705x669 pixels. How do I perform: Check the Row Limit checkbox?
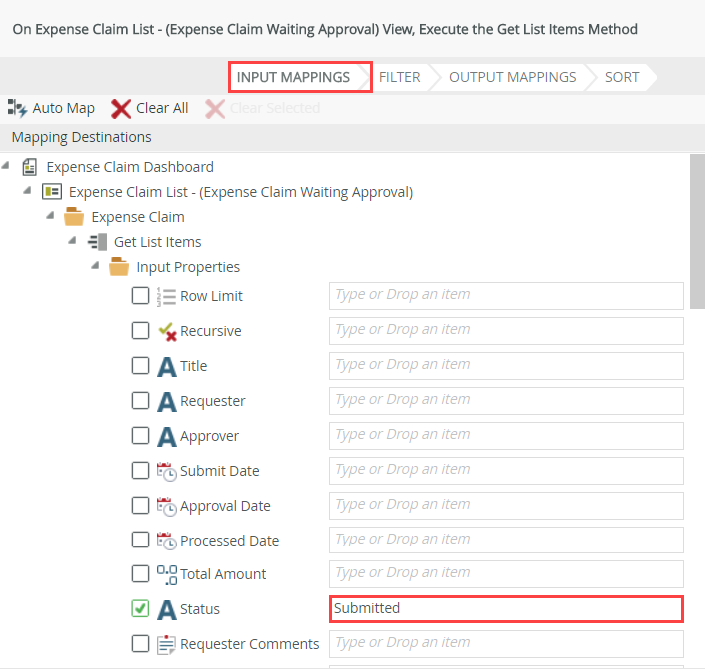(140, 296)
